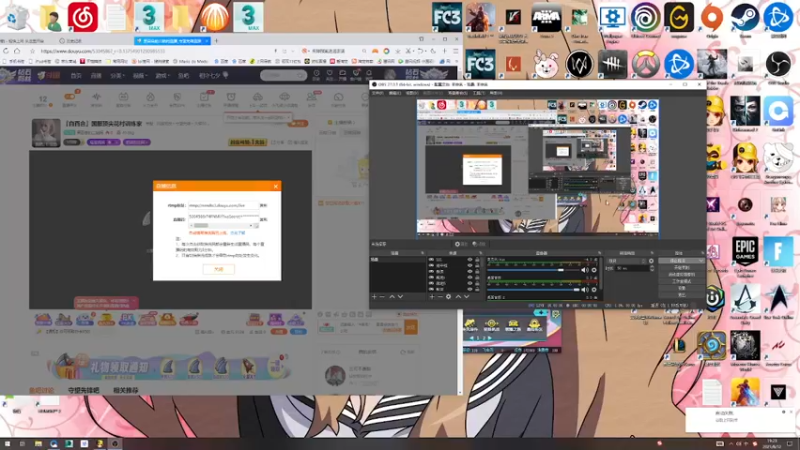The height and width of the screenshot is (450, 800).
Task: Open the arrow on OBS streaming button
Action: coord(701,261)
